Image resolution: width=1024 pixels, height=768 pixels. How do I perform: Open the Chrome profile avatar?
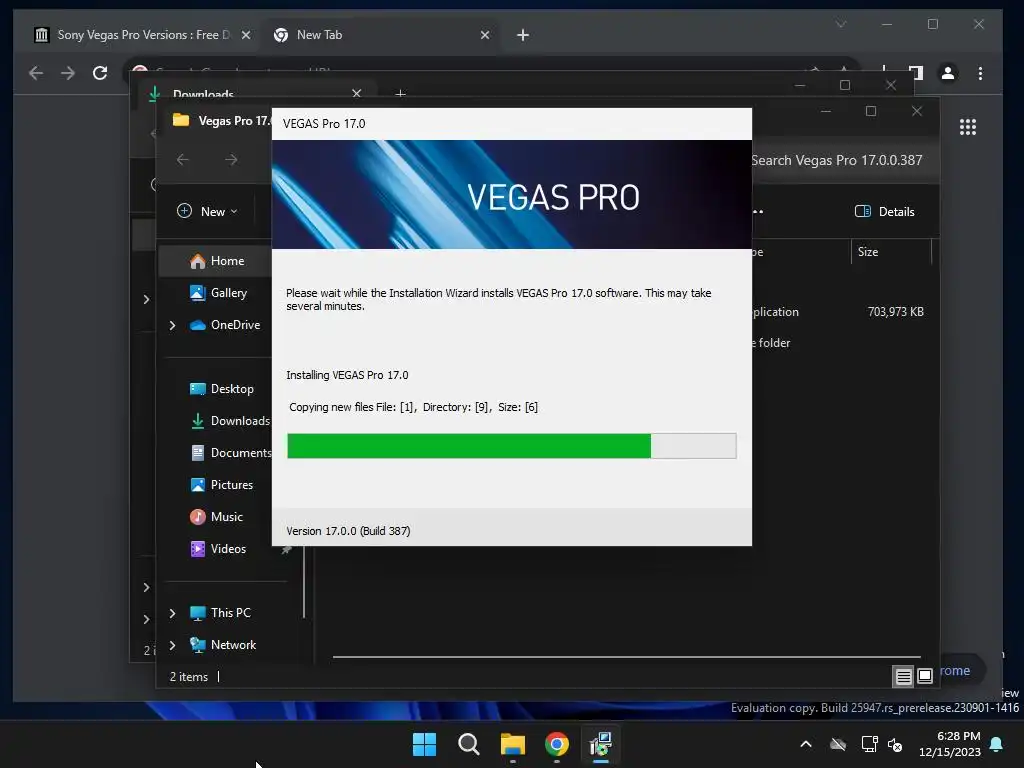[x=948, y=73]
